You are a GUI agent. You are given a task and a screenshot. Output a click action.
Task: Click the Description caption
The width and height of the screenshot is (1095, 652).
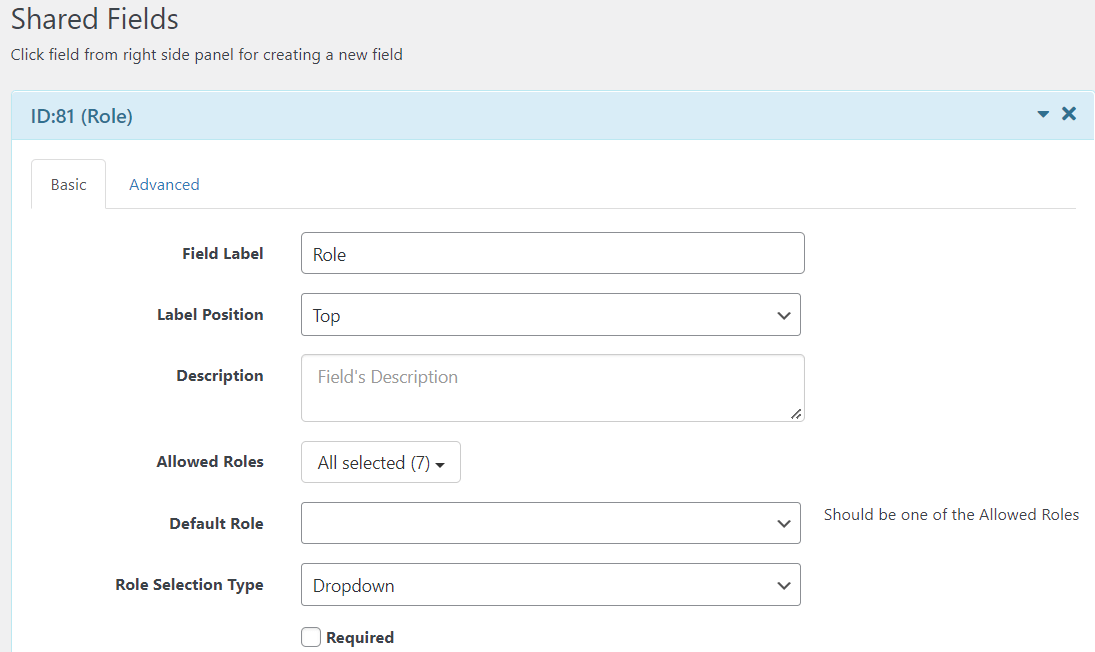click(220, 376)
